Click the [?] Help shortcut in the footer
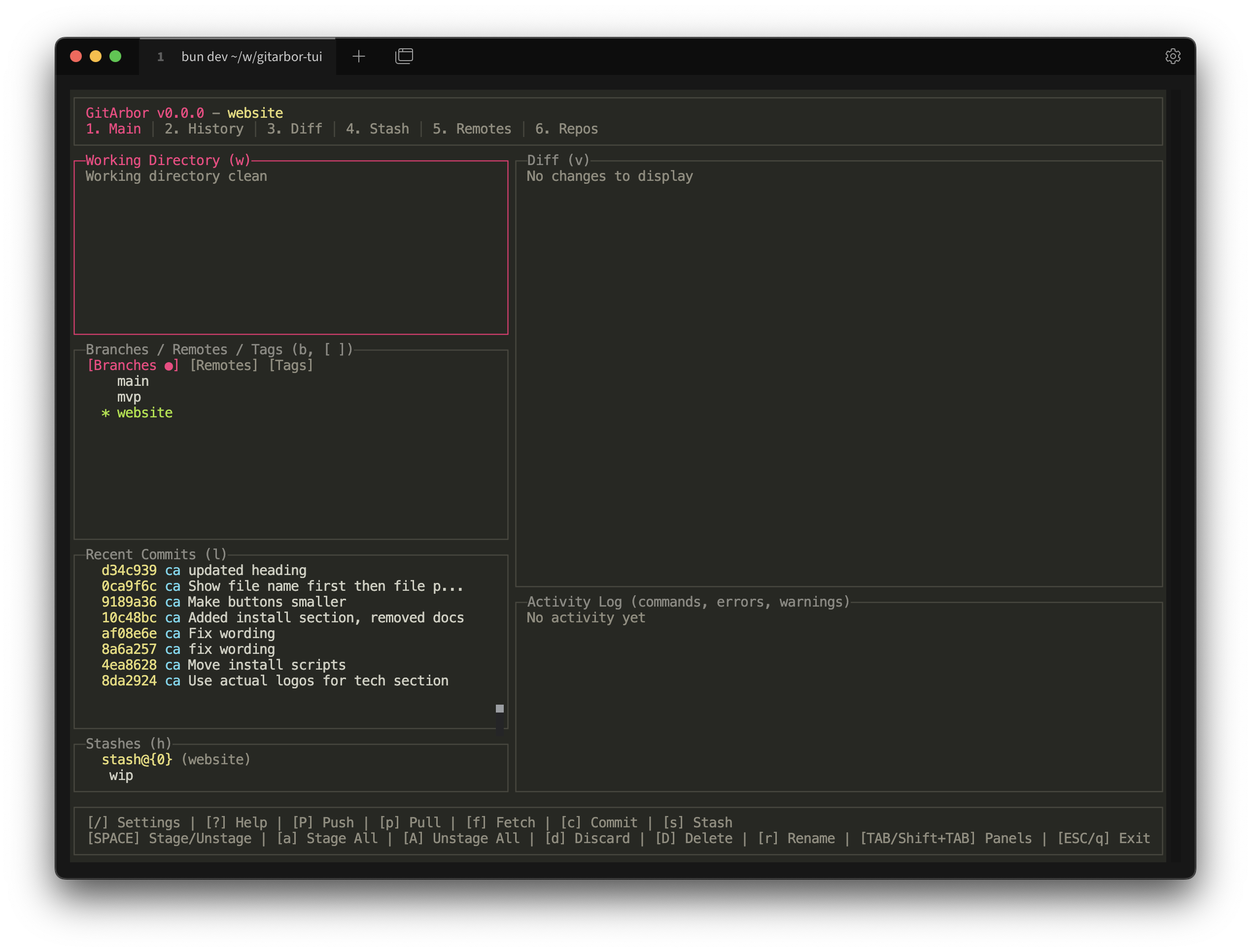The height and width of the screenshot is (952, 1251). pyautogui.click(x=238, y=822)
